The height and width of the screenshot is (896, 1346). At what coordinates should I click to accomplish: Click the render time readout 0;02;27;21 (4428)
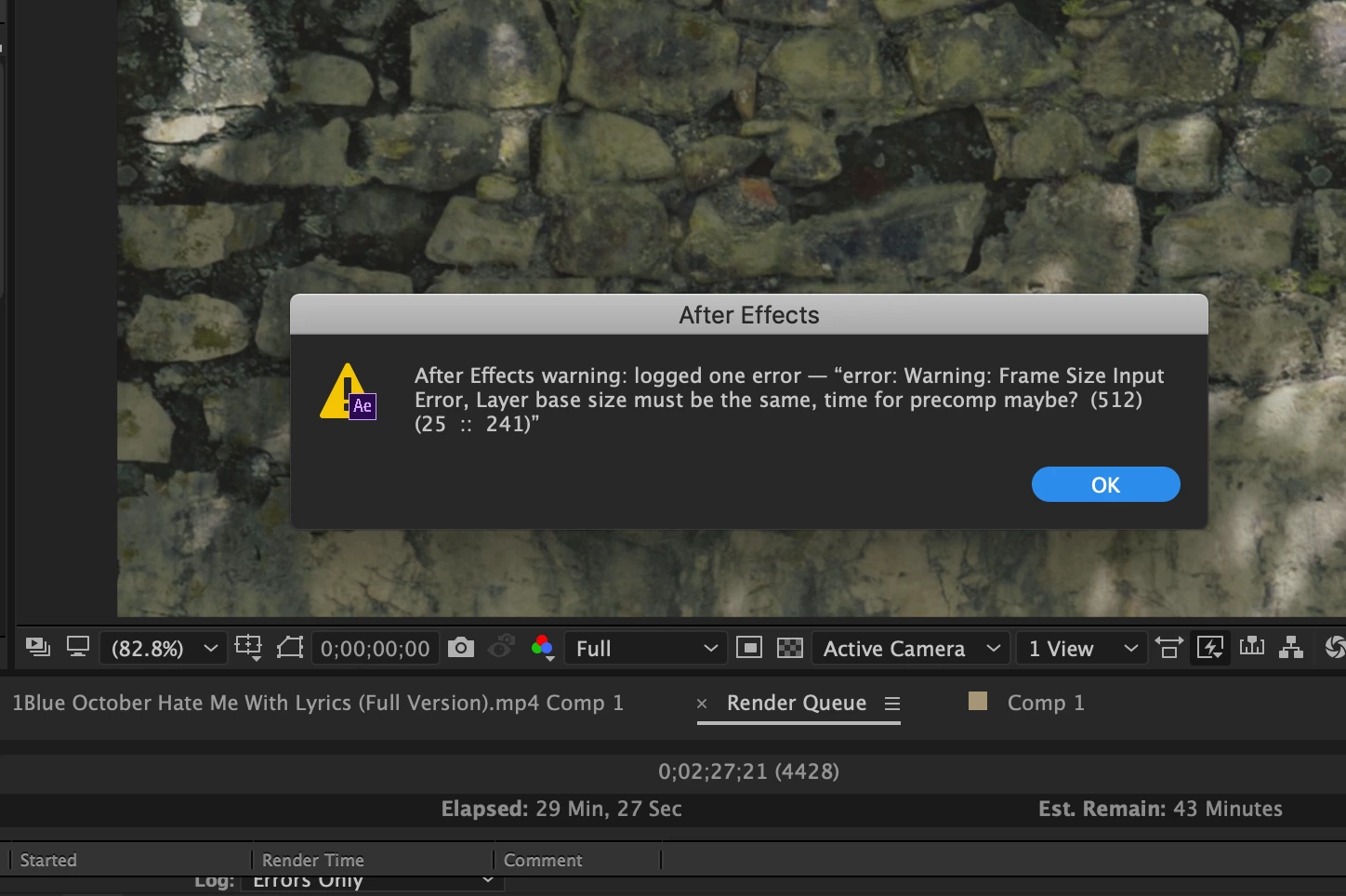(748, 771)
